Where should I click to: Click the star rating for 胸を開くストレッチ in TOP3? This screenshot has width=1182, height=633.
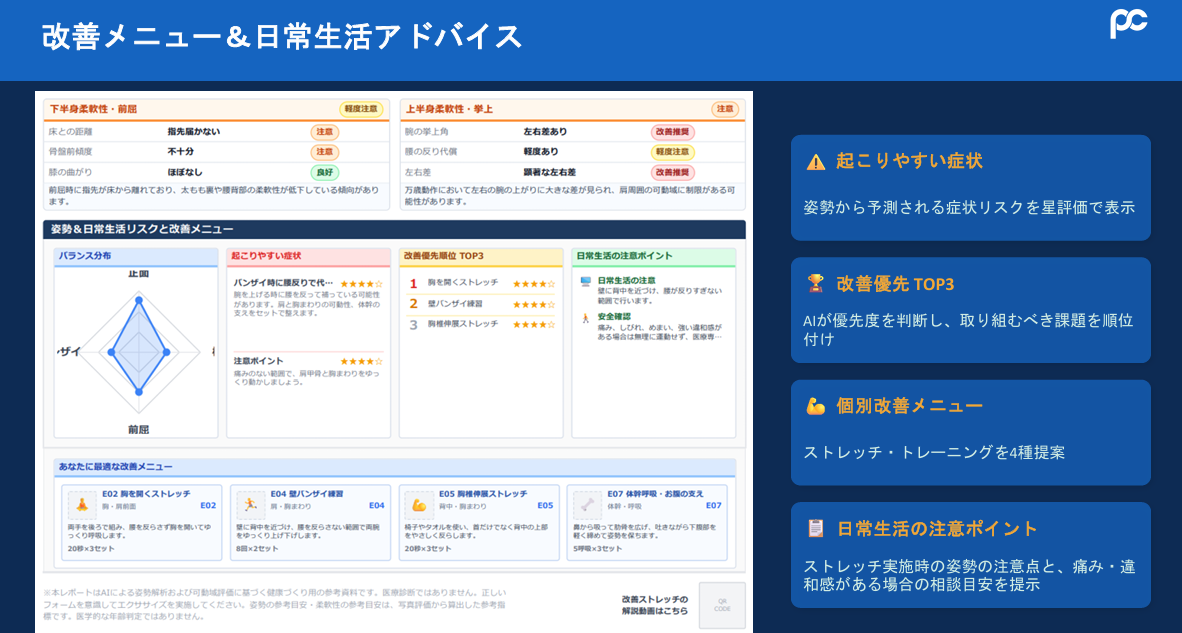[x=534, y=284]
